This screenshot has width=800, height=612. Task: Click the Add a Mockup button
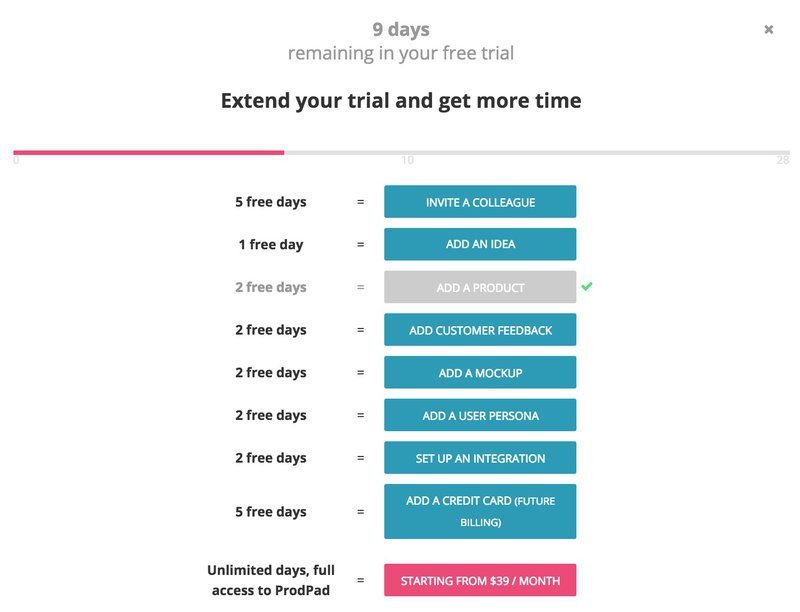point(480,372)
